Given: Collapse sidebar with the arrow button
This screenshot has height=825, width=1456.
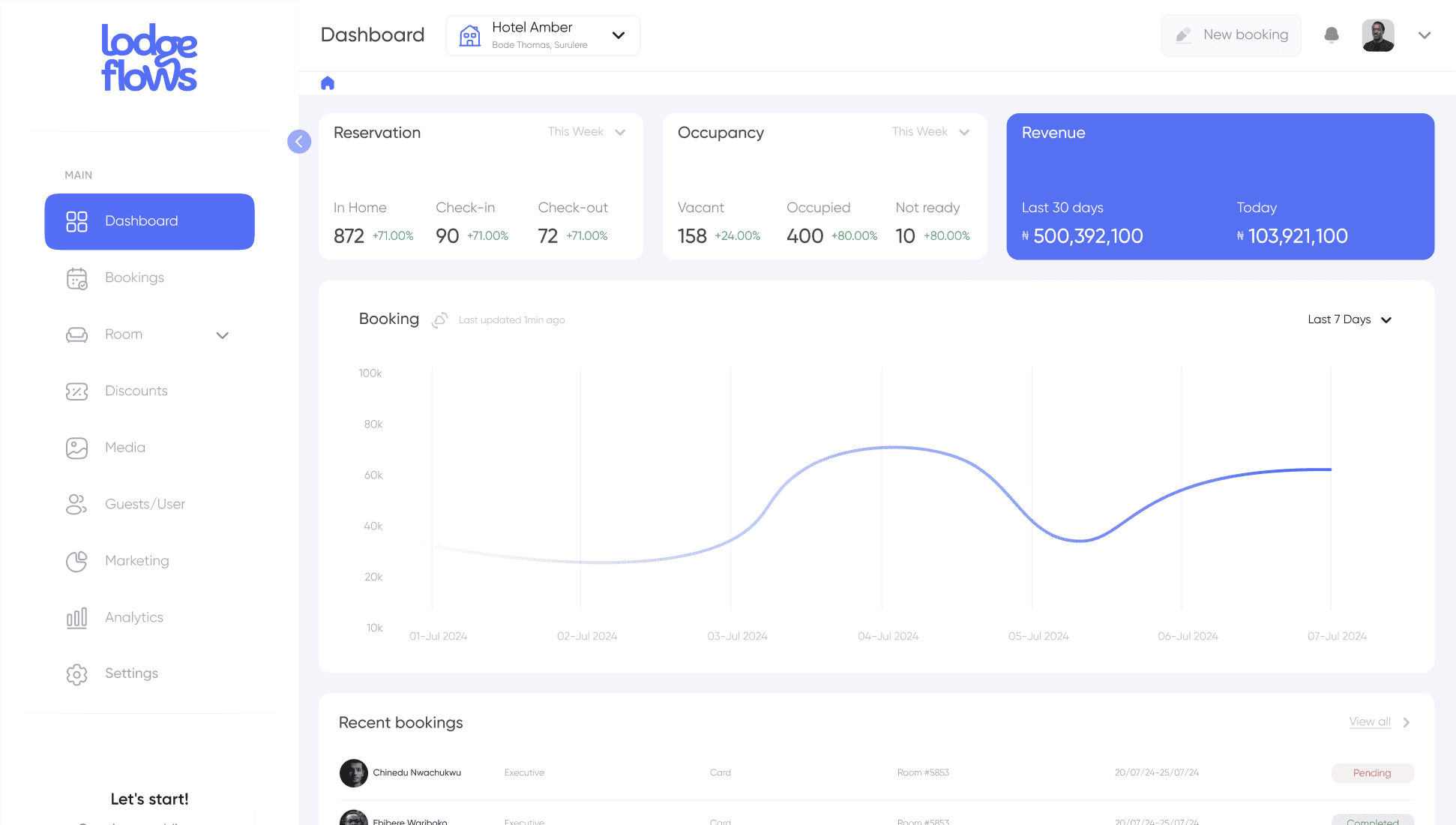Looking at the screenshot, I should pos(299,142).
